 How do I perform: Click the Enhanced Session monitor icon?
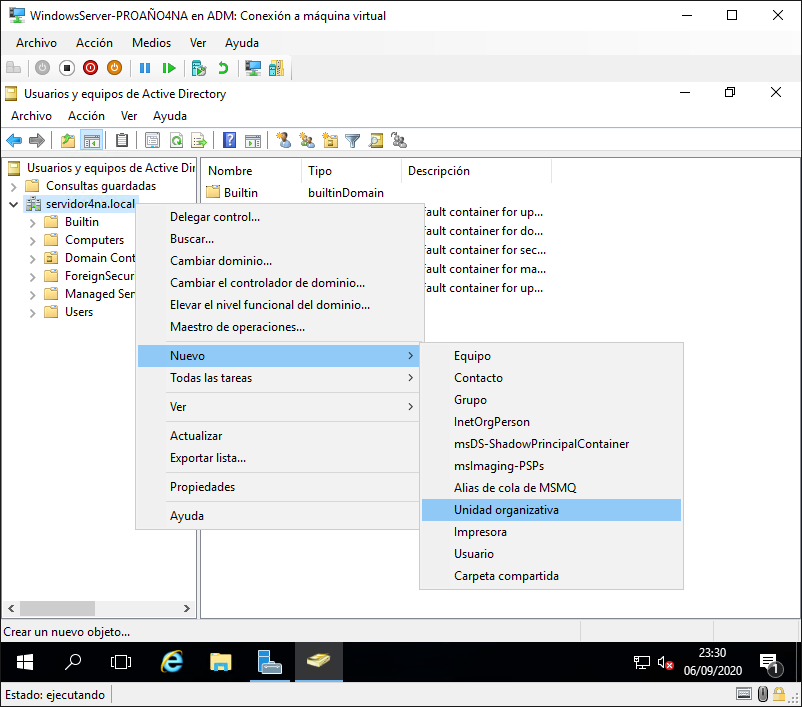coord(253,68)
